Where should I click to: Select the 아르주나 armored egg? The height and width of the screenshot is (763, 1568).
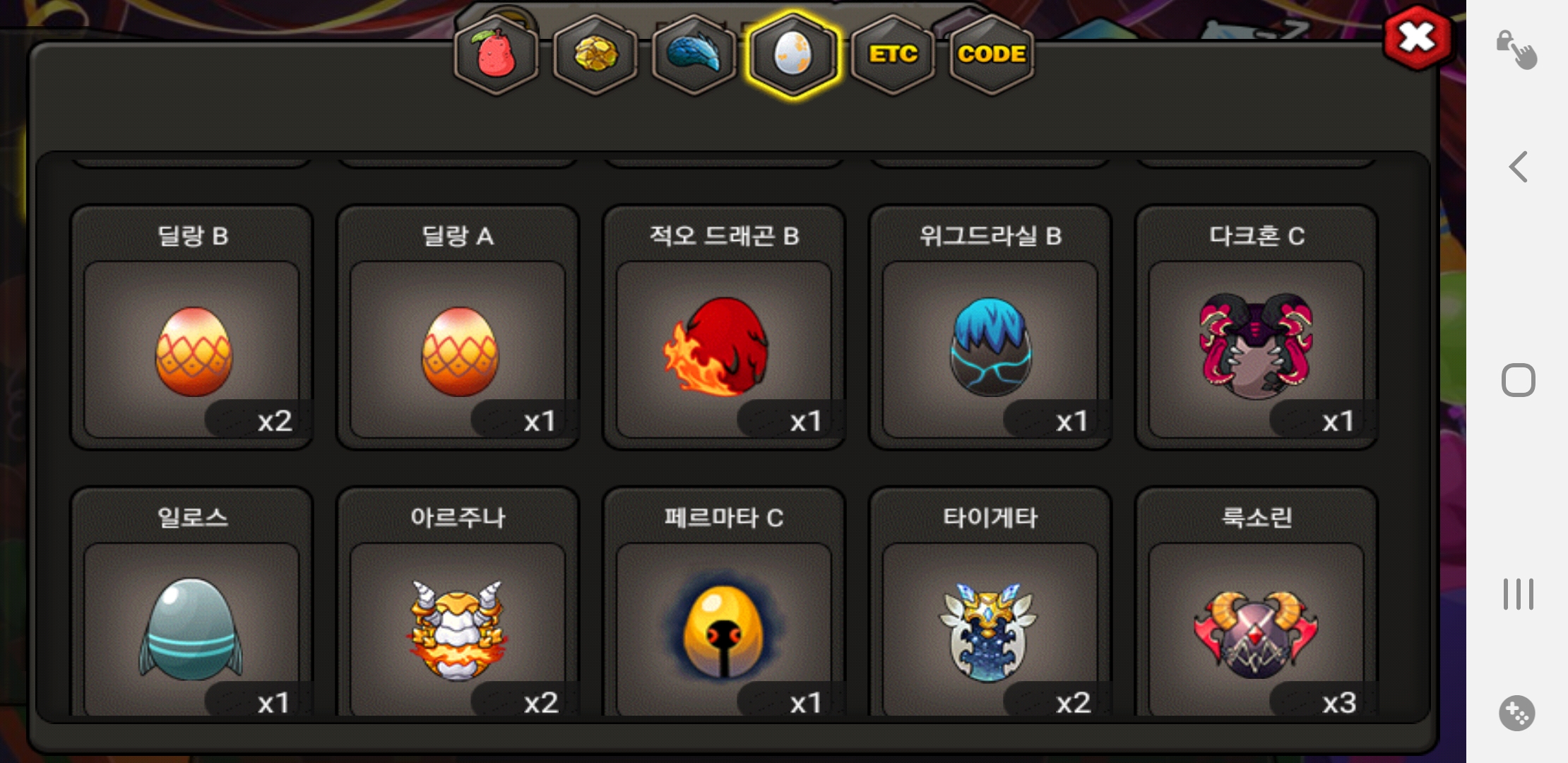[x=458, y=602]
